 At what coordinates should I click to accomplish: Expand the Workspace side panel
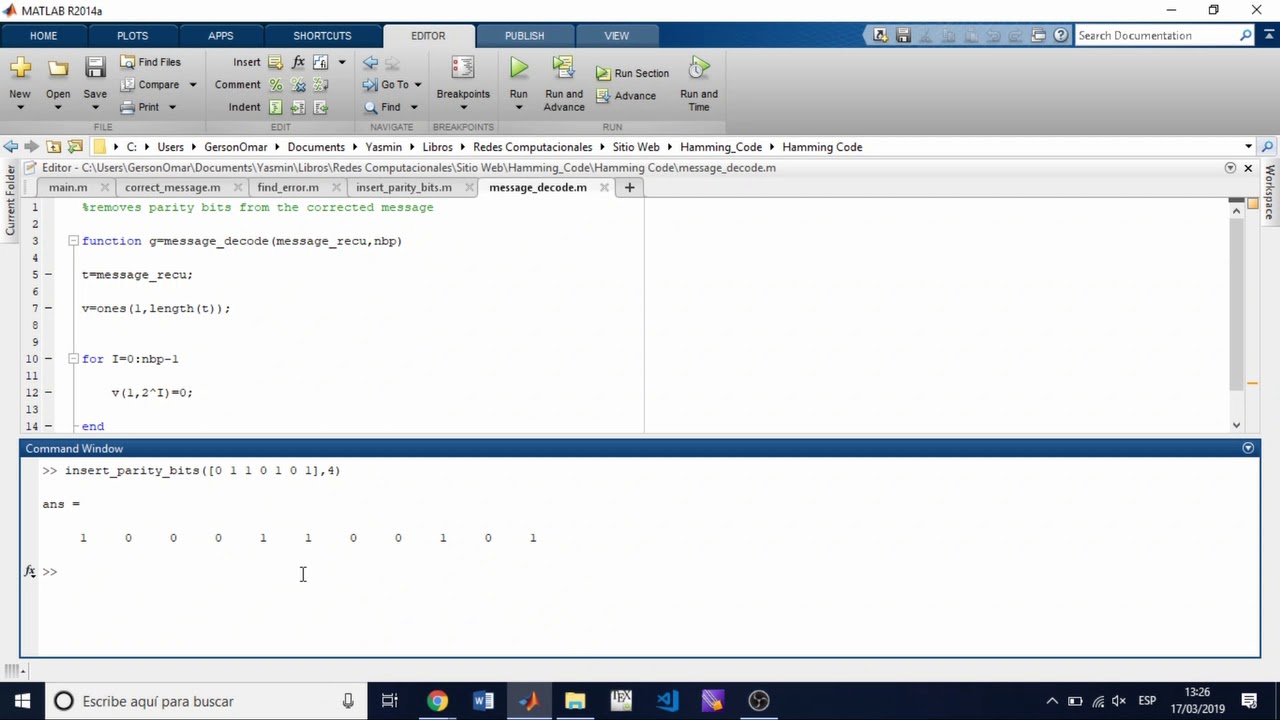tap(1270, 192)
